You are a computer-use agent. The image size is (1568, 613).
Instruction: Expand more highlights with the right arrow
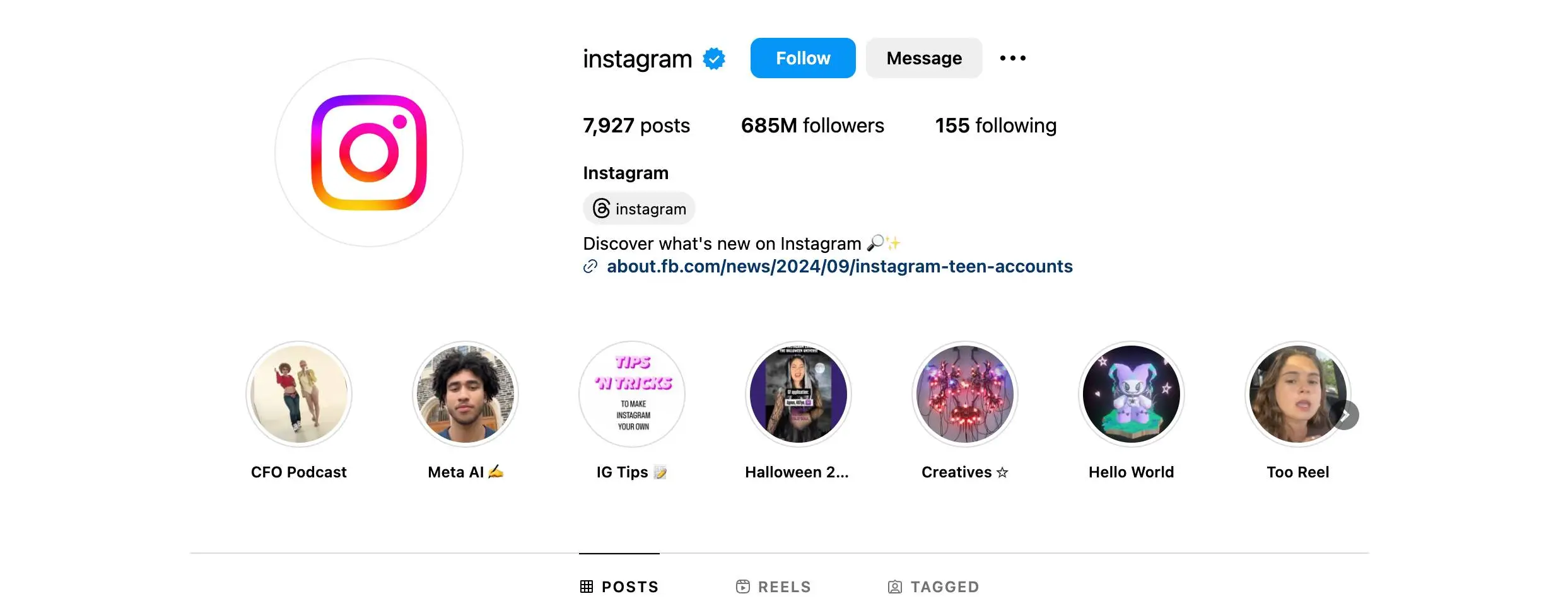click(1346, 414)
